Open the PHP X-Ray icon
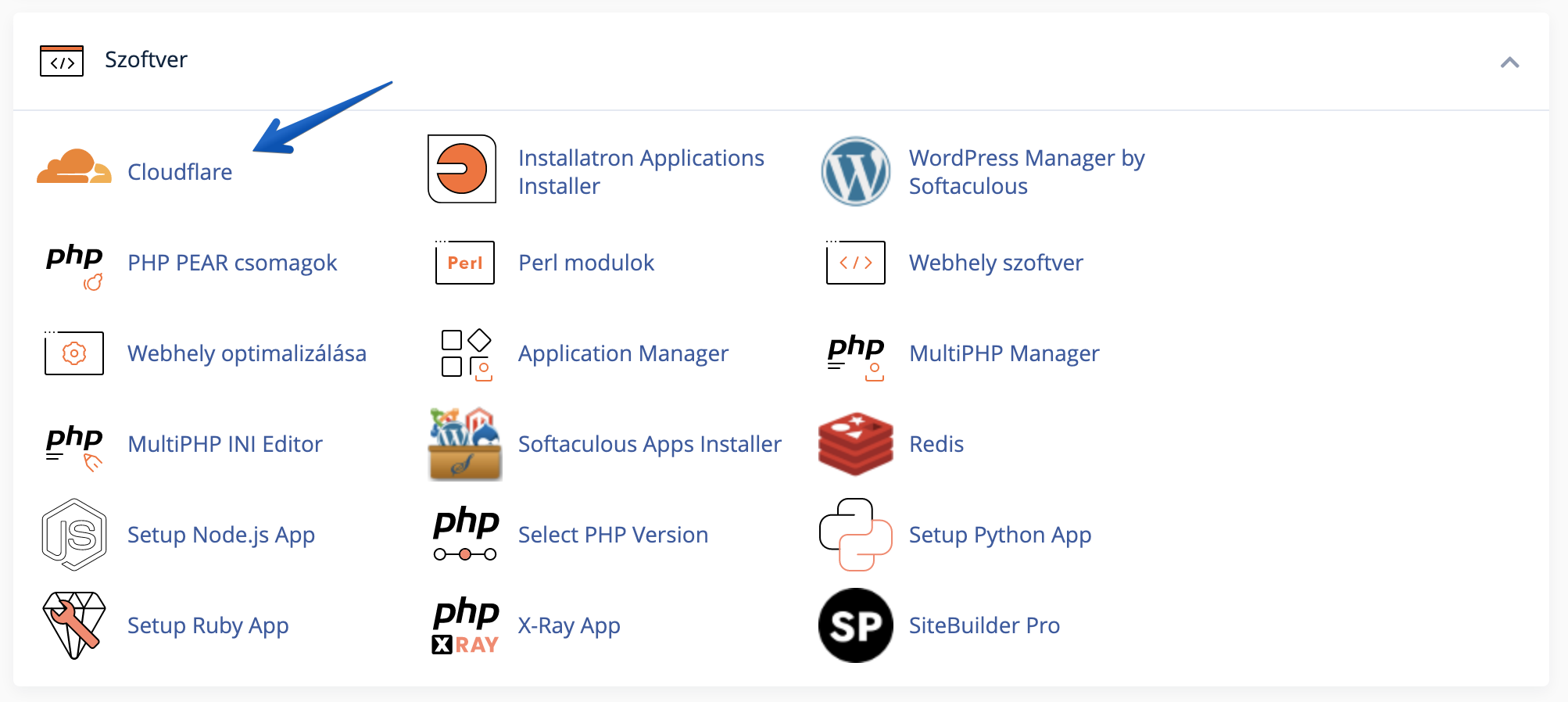 466,625
